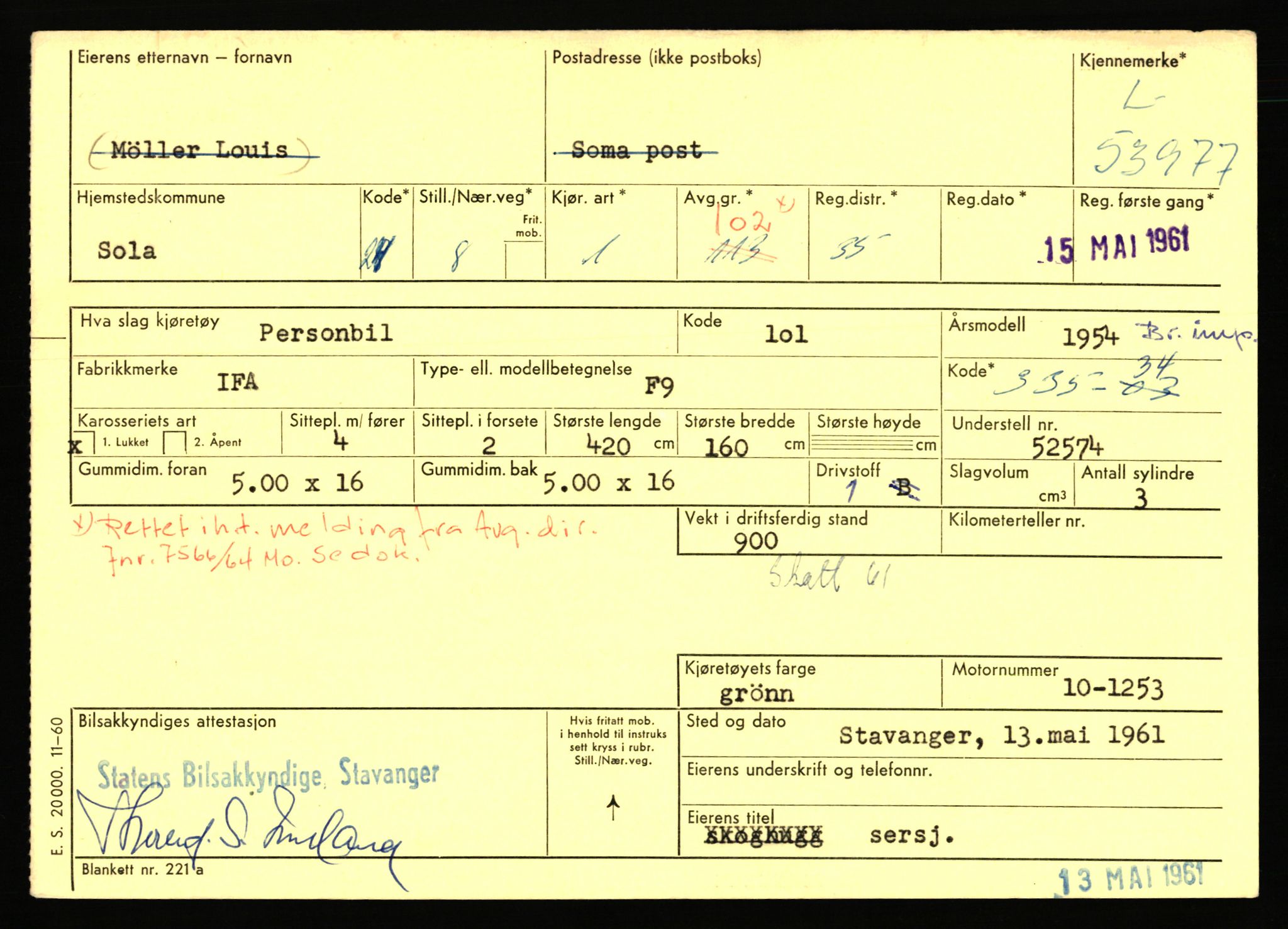Screen dimensions: 1288x929
Task: Click the rear tyre dimension '5.00 x 16'
Action: click(608, 482)
